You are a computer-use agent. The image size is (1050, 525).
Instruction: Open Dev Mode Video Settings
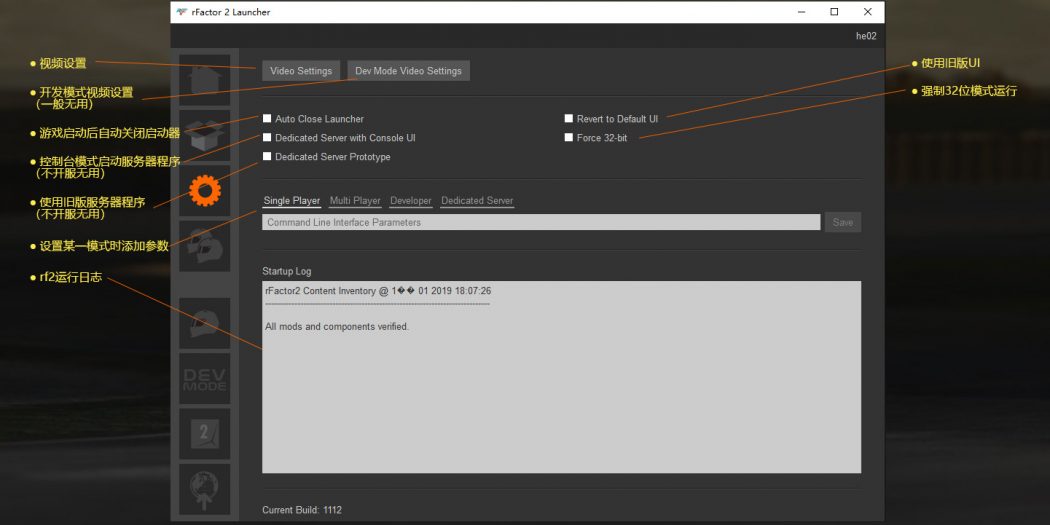(408, 71)
